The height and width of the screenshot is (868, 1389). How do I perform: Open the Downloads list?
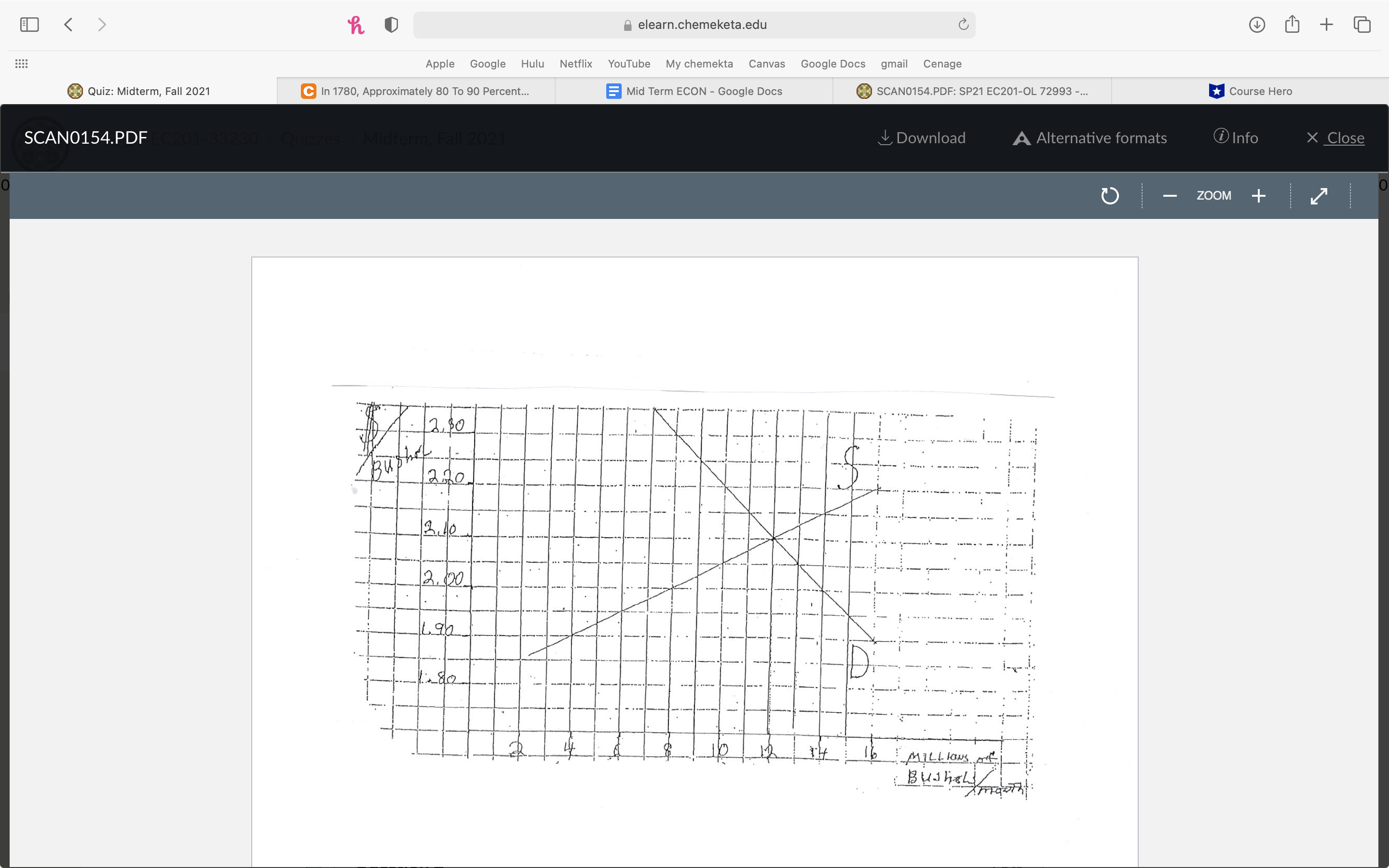click(1256, 24)
